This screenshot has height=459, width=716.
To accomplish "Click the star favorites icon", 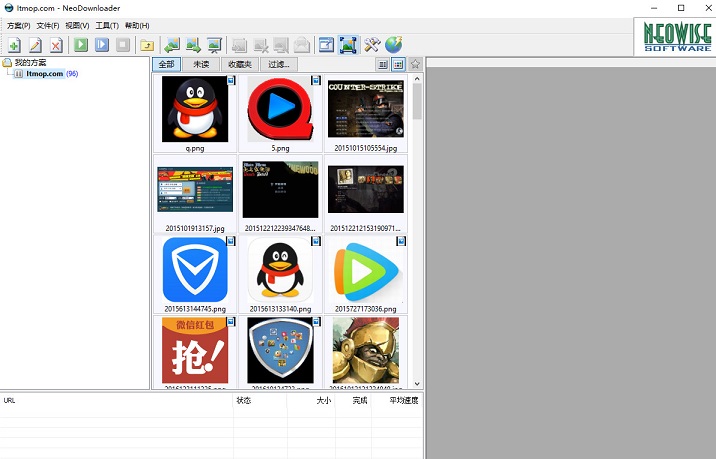I will coord(415,64).
